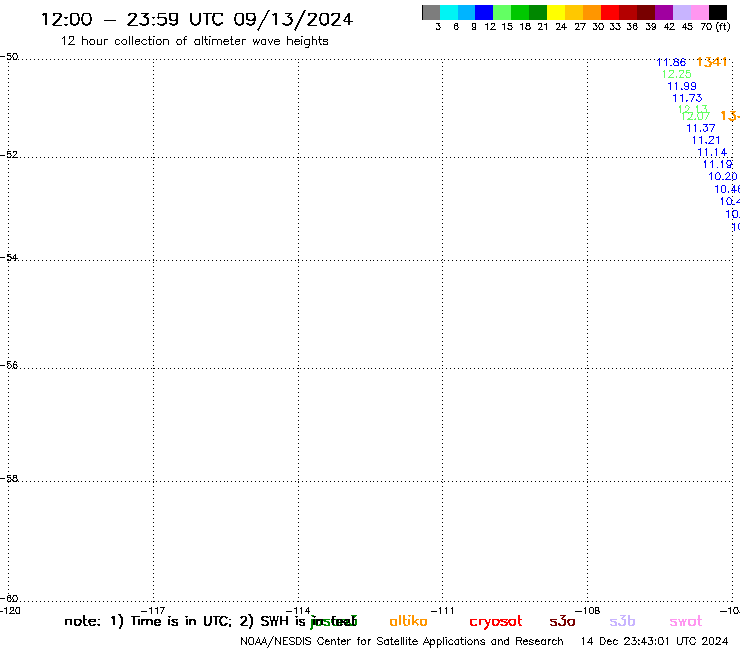Click the blue wave height value 11.86
Viewport: 740px width, 650px height.
pos(671,62)
